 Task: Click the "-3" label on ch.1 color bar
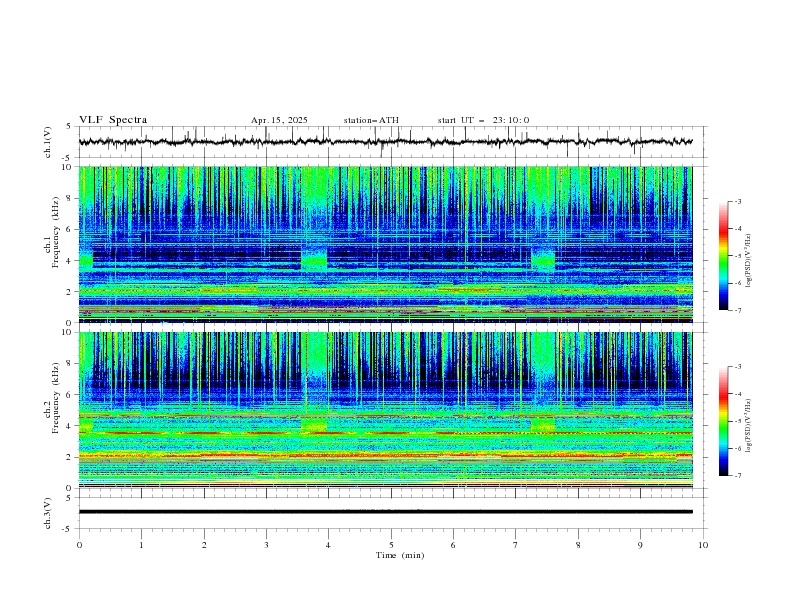pos(737,201)
